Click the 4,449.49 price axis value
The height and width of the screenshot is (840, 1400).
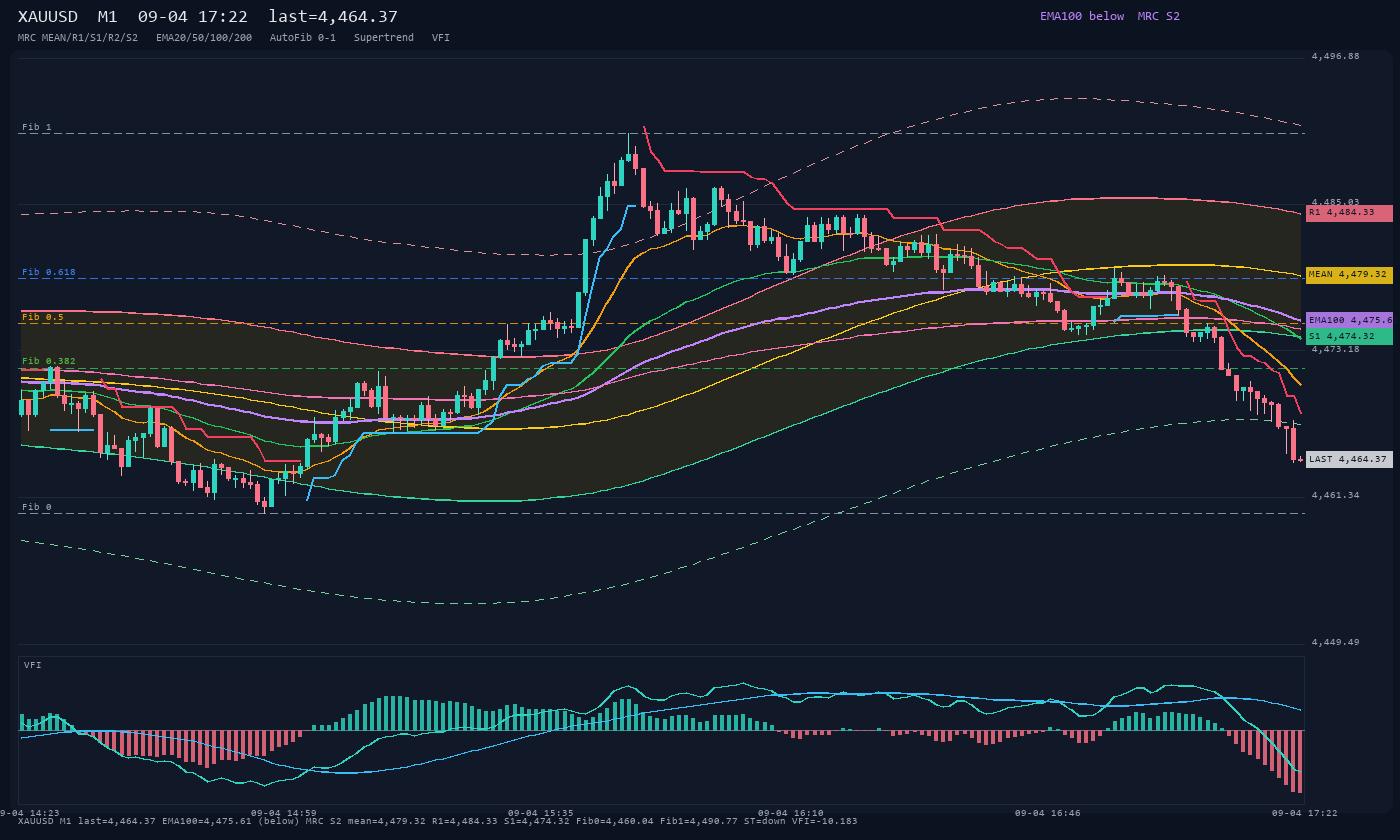coord(1336,642)
